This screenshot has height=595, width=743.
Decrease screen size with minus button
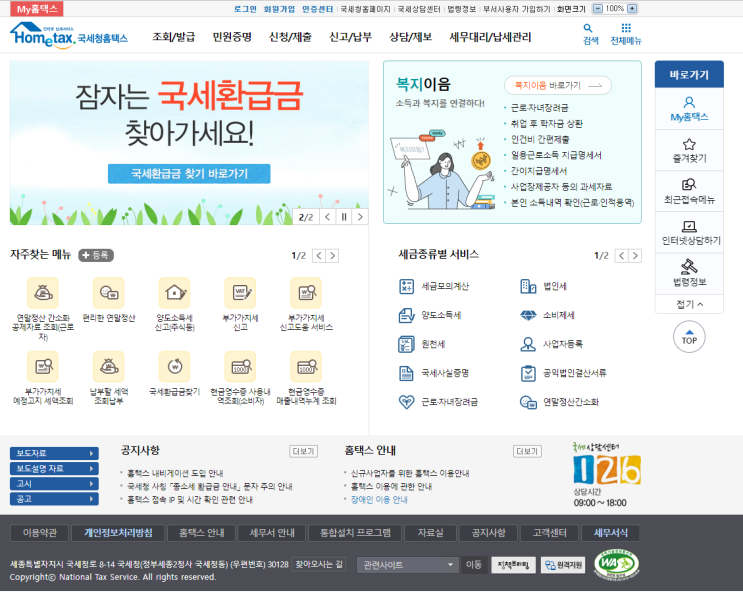pyautogui.click(x=598, y=9)
